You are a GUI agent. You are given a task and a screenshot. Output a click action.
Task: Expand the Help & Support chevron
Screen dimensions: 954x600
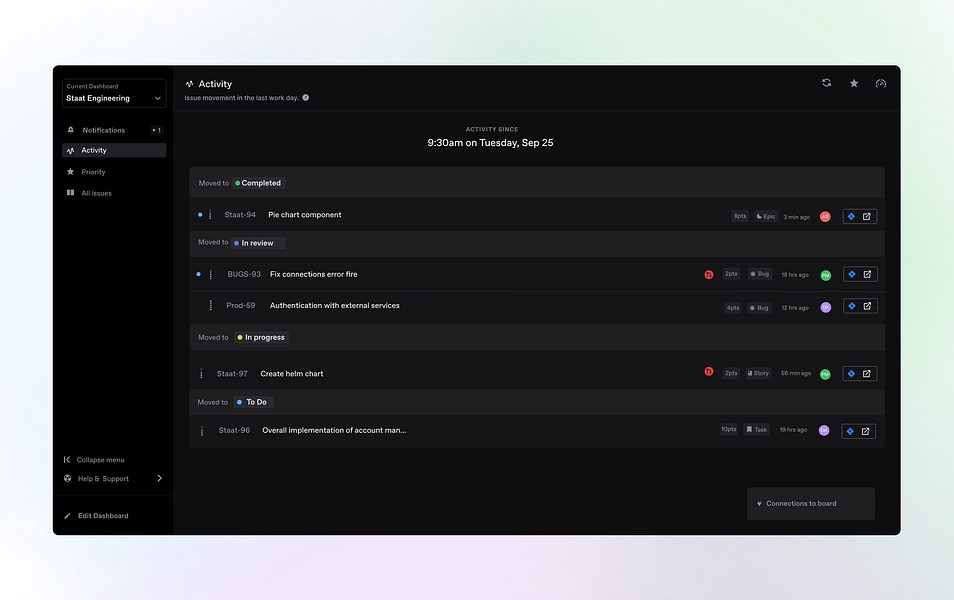tap(159, 478)
